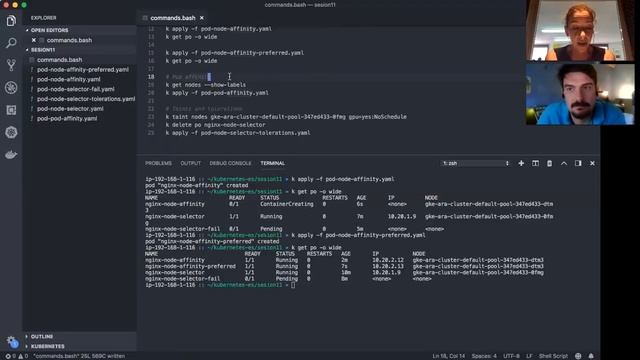The height and width of the screenshot is (360, 640).
Task: Create a new terminal with plus icon
Action: [521, 163]
